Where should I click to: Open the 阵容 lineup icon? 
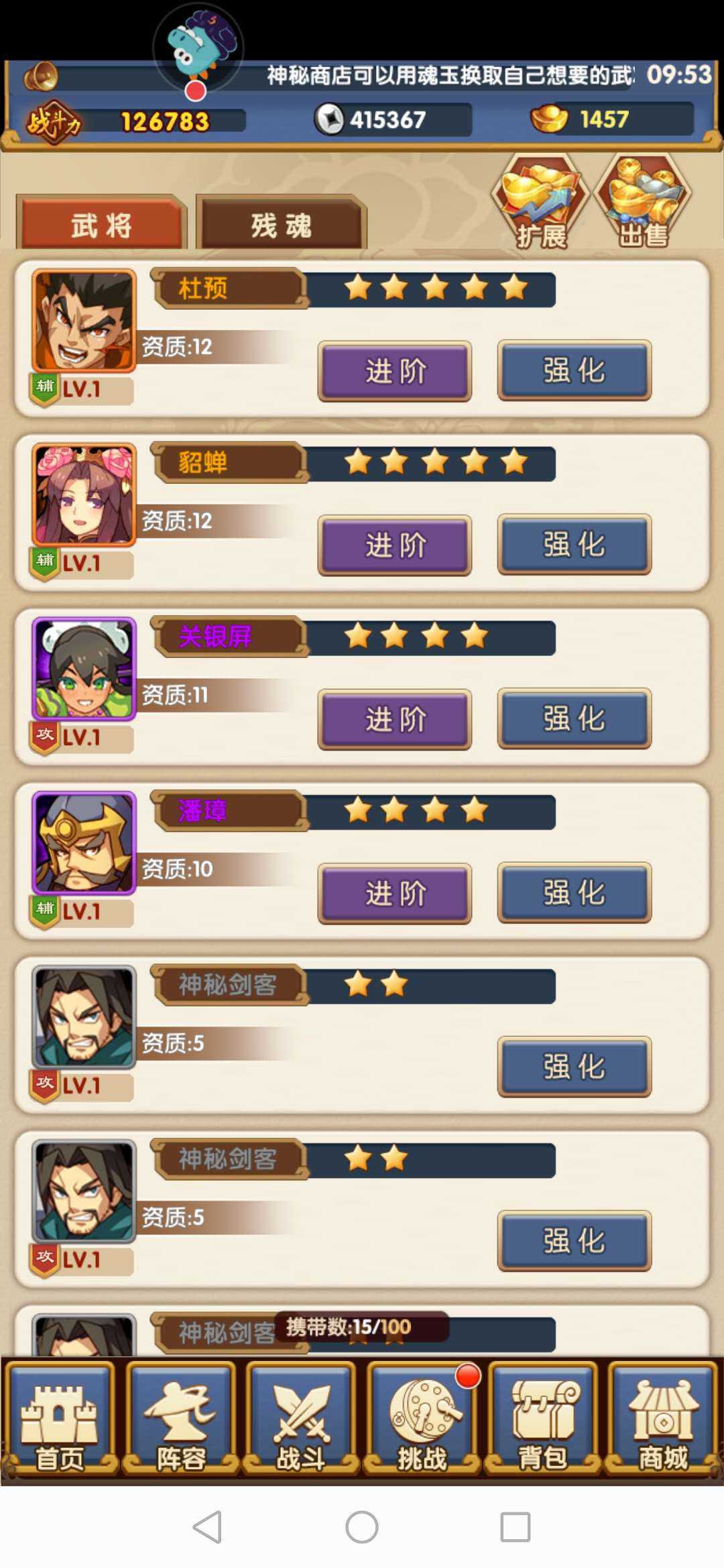[x=180, y=1418]
